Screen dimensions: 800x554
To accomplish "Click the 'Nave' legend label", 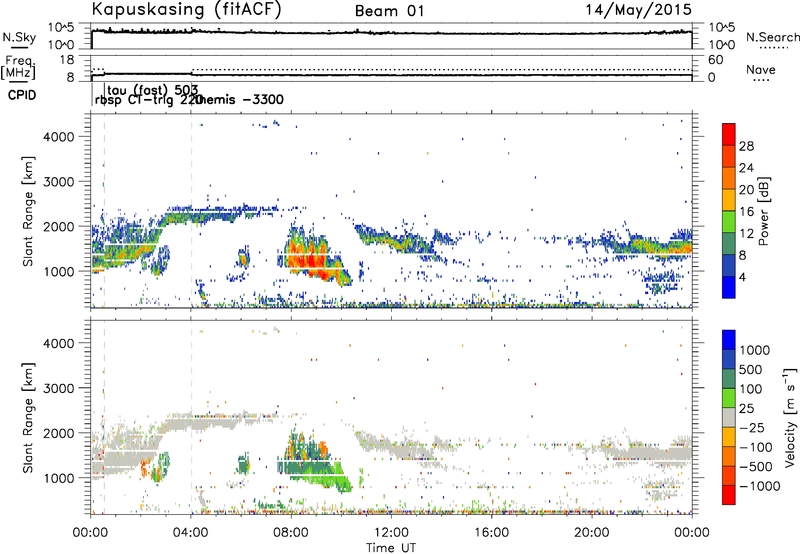I will (x=761, y=69).
